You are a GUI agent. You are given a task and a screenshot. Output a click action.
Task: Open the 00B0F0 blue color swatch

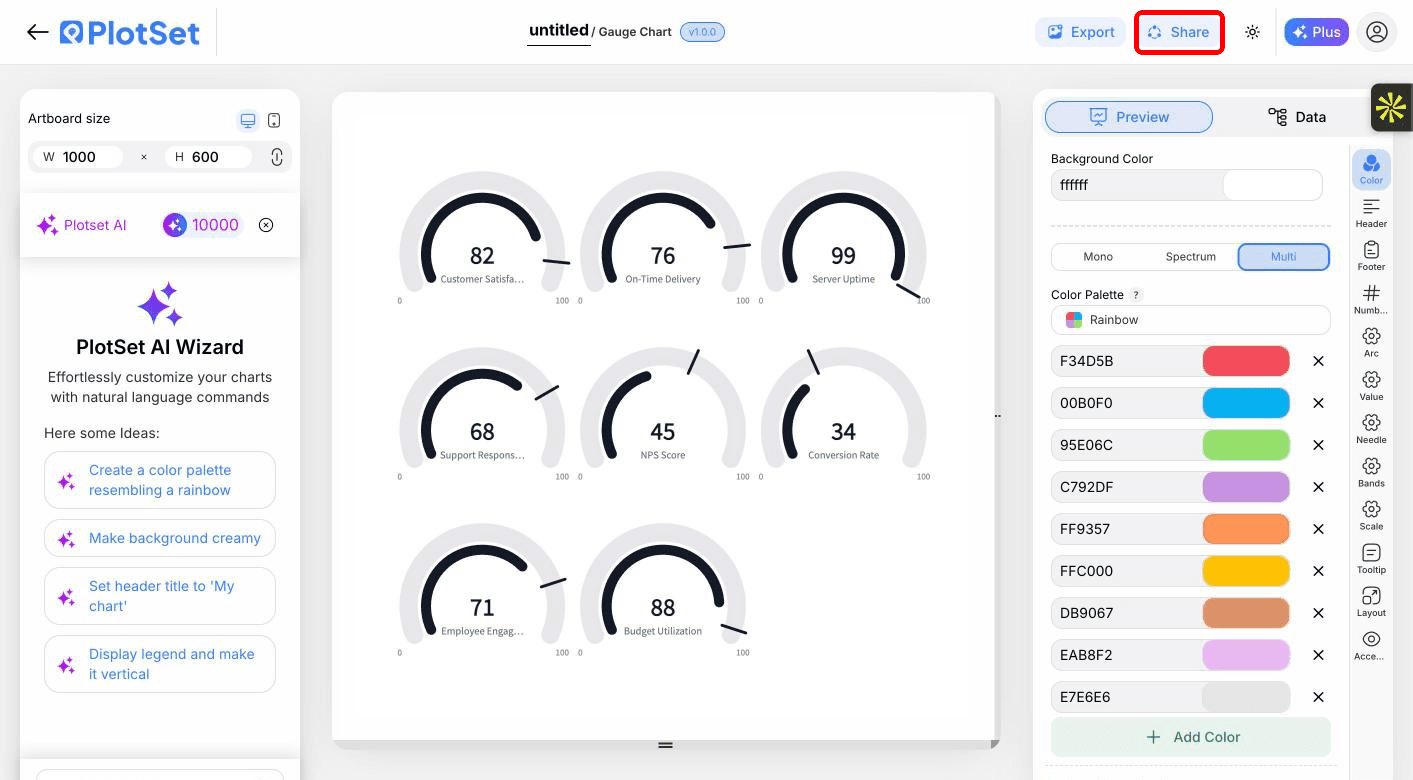coord(1246,403)
